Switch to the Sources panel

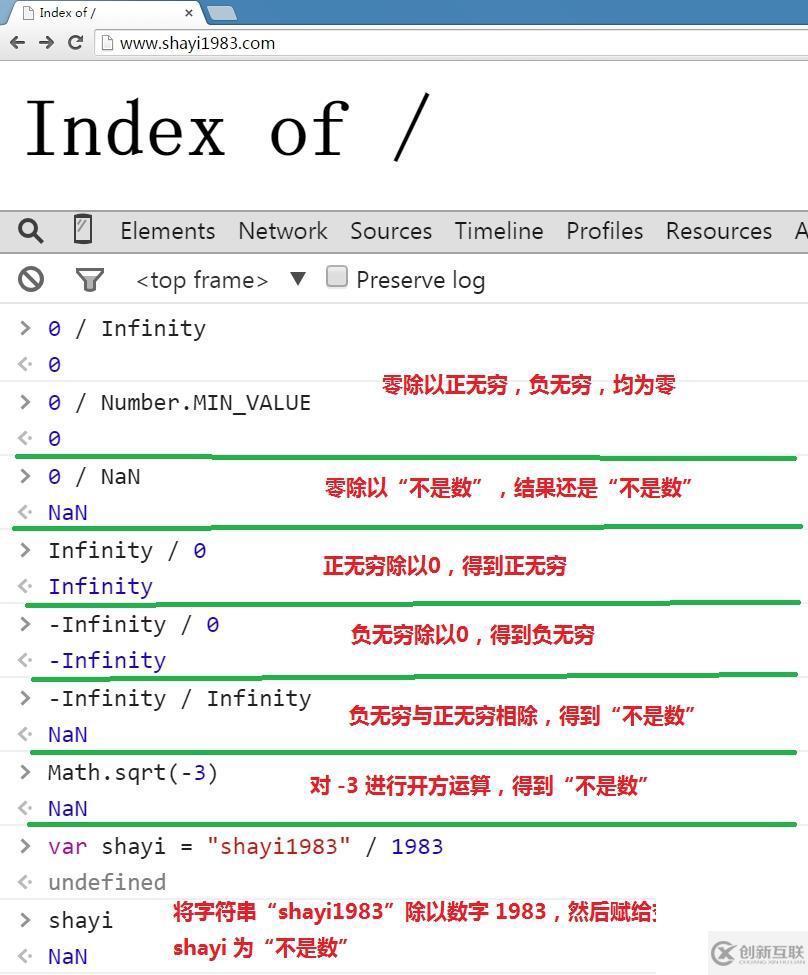coord(391,231)
